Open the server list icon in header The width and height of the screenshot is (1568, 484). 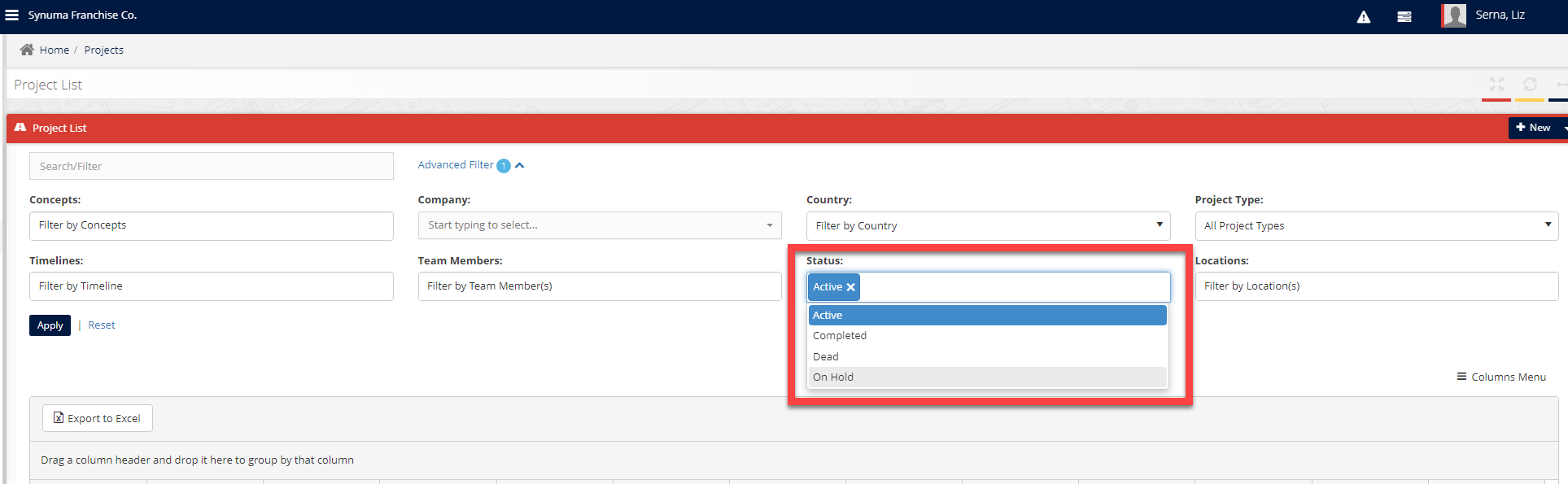(x=1404, y=17)
